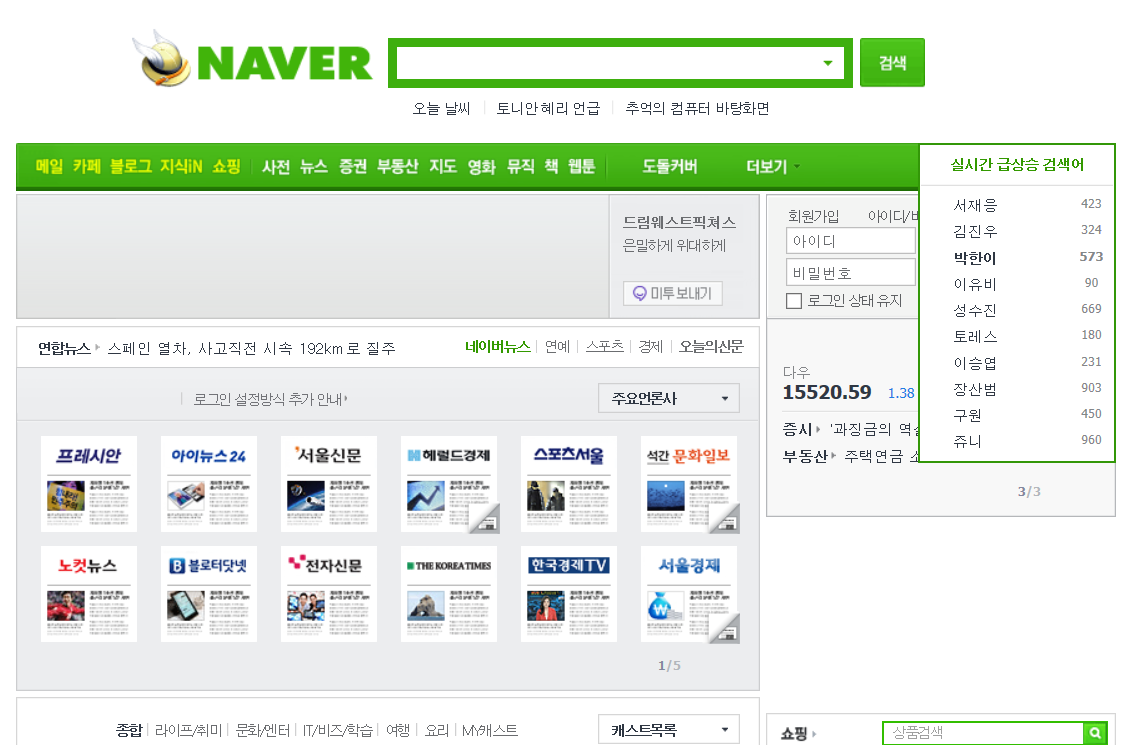
Task: Open the 토니안 혜리 언급 link
Action: click(548, 109)
